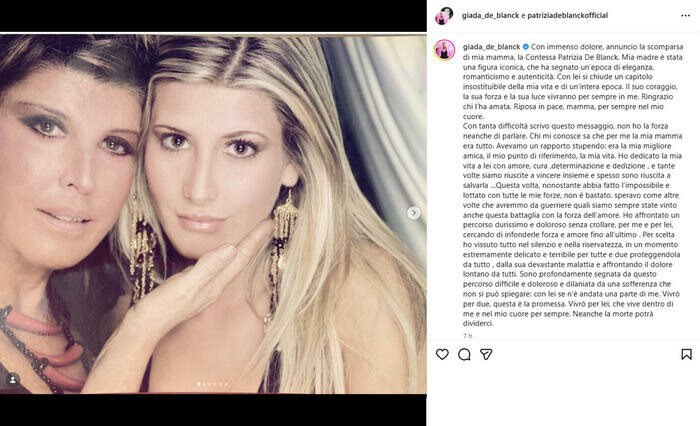700x426 pixels.
Task: Like the post with the heart icon
Action: 442,354
